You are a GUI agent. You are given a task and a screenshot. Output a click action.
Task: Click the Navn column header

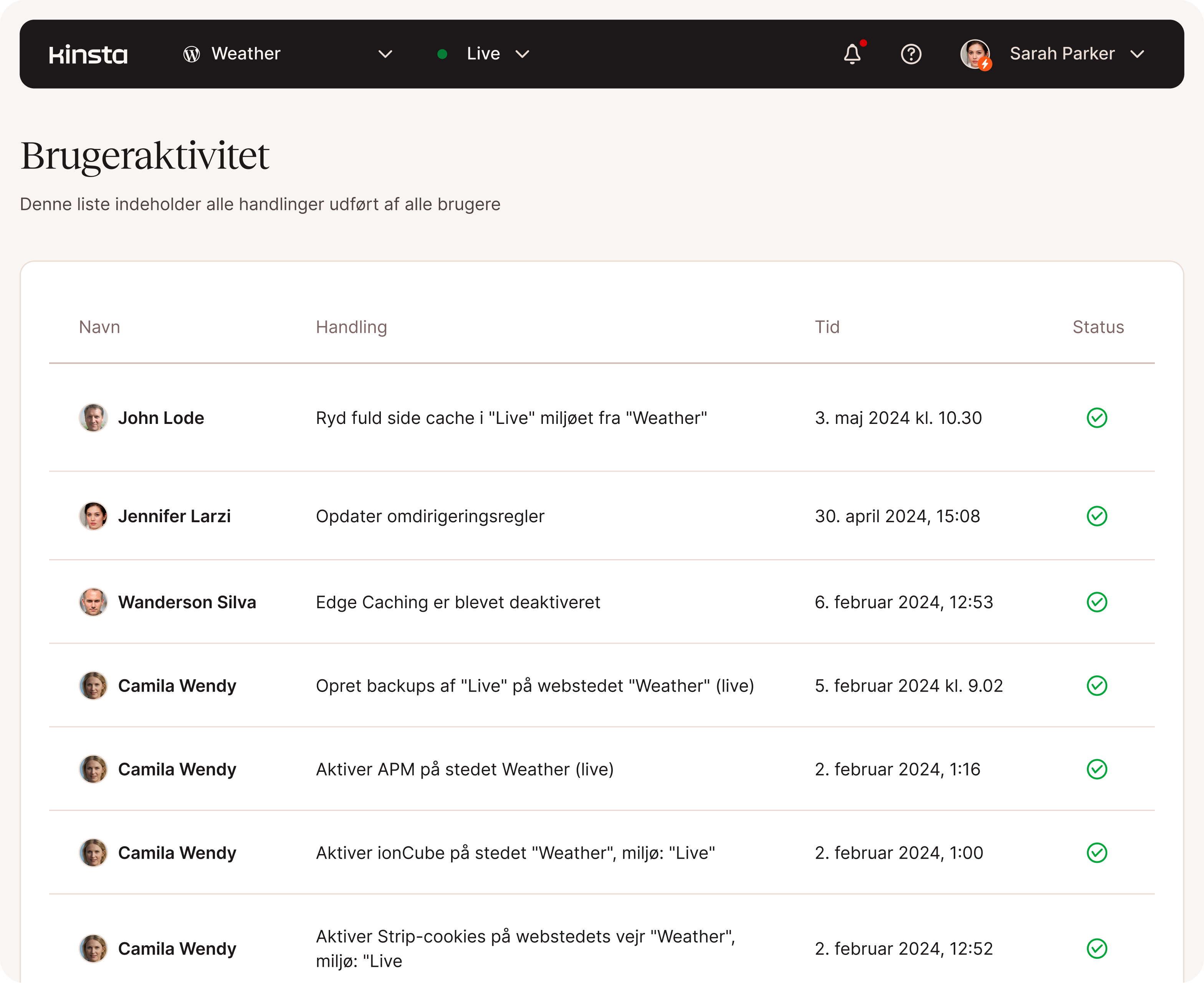pos(99,327)
